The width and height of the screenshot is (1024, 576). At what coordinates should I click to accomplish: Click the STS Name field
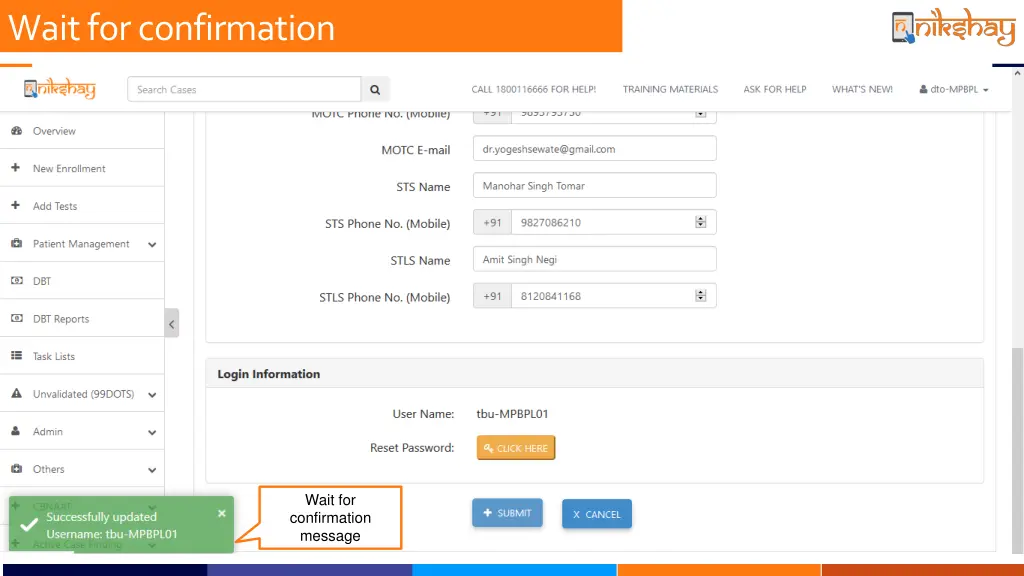coord(594,185)
